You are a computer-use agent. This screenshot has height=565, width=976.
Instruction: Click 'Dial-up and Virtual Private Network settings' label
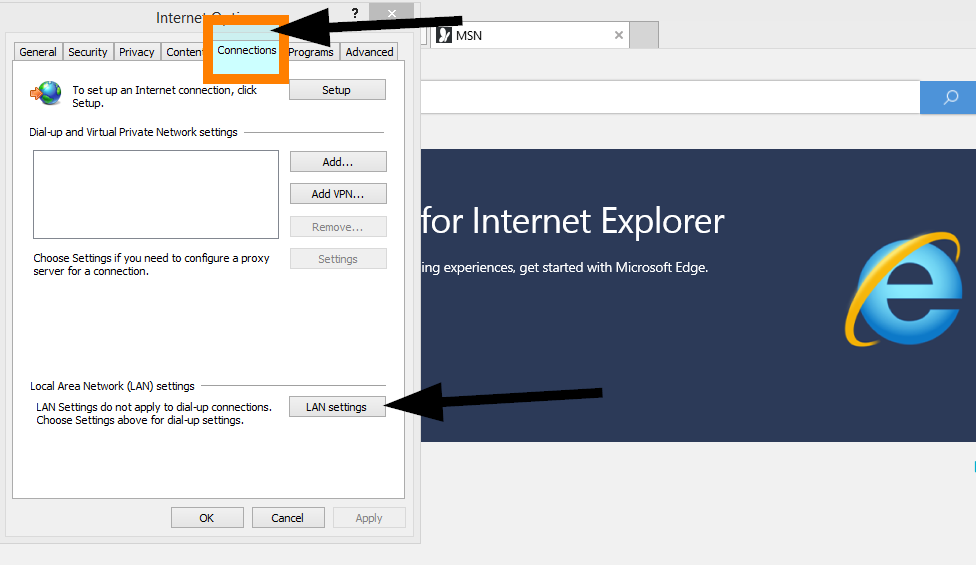pos(133,132)
